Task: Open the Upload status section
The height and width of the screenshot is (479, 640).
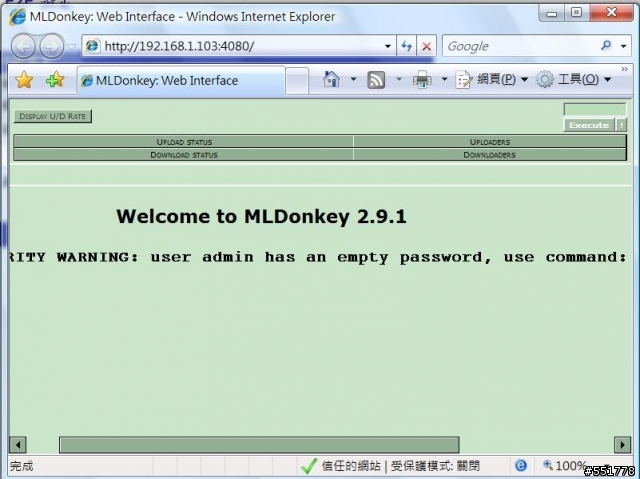Action: click(x=184, y=142)
